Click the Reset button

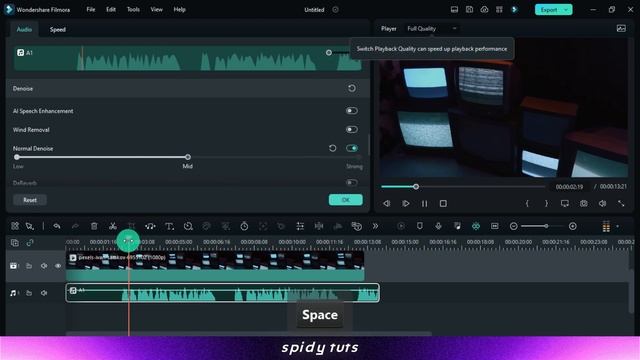tap(30, 200)
